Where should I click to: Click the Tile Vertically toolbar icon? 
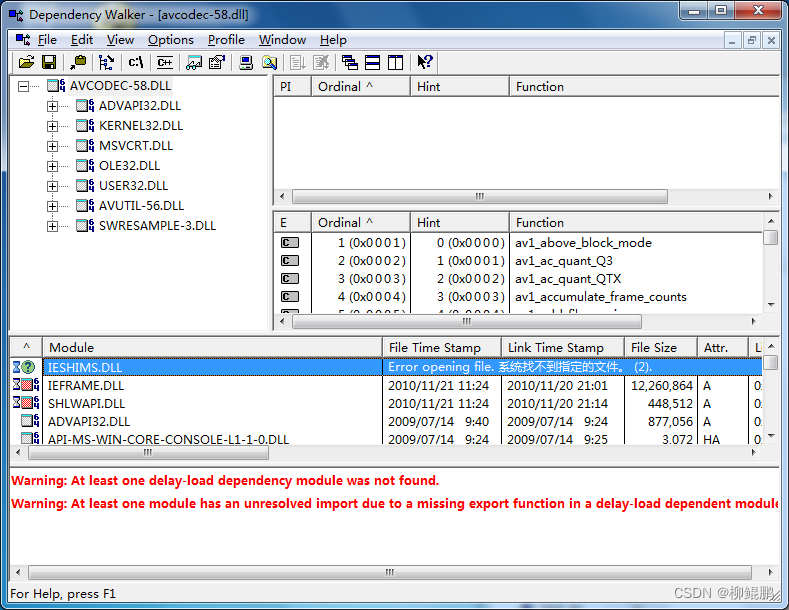[x=396, y=62]
